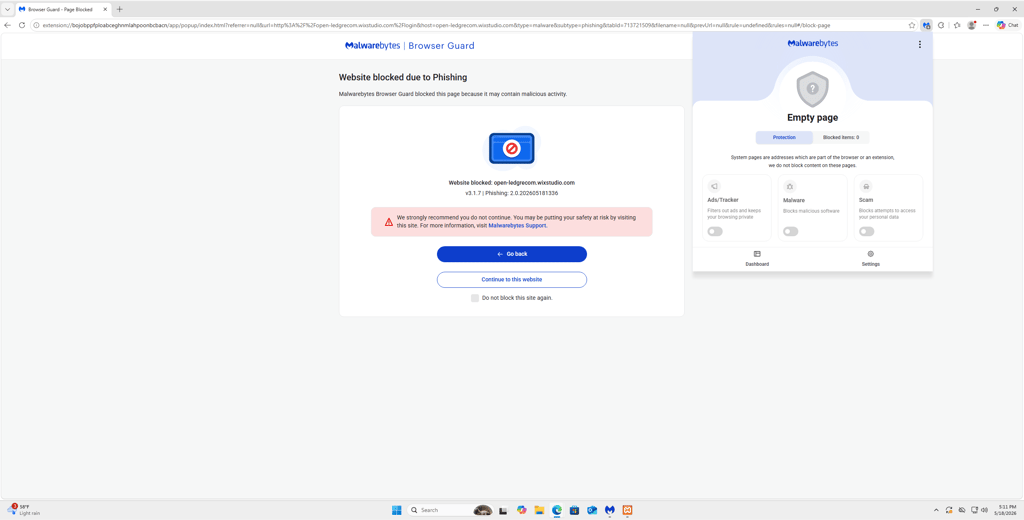Click the Go back button
This screenshot has width=1024, height=520.
[511, 254]
